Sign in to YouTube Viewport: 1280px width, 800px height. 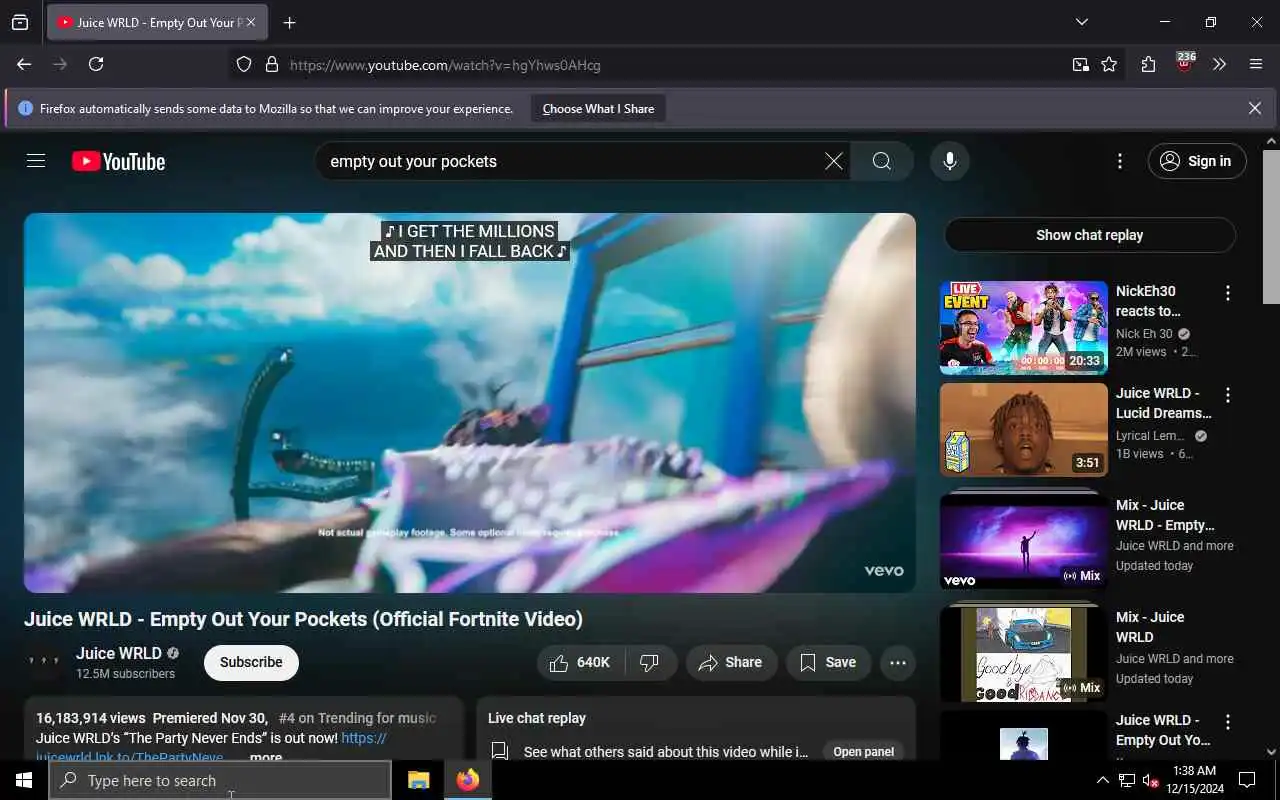tap(1197, 161)
